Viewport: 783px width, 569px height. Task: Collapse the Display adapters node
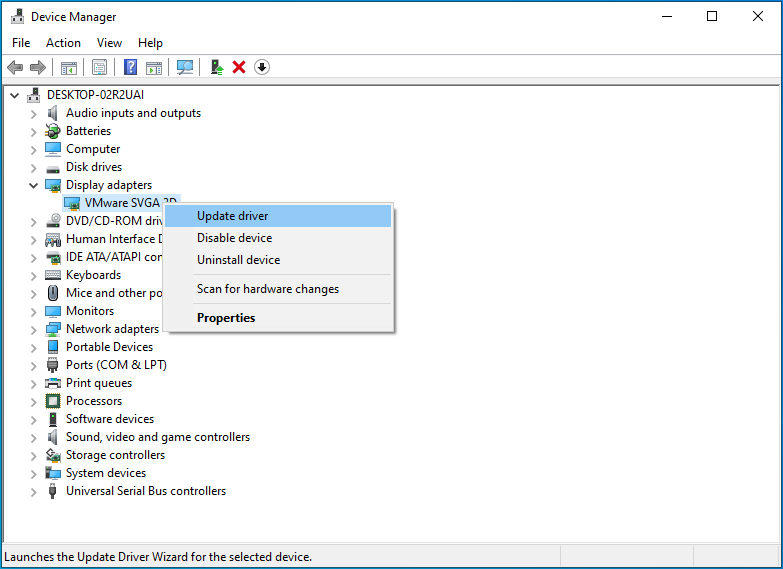33,185
